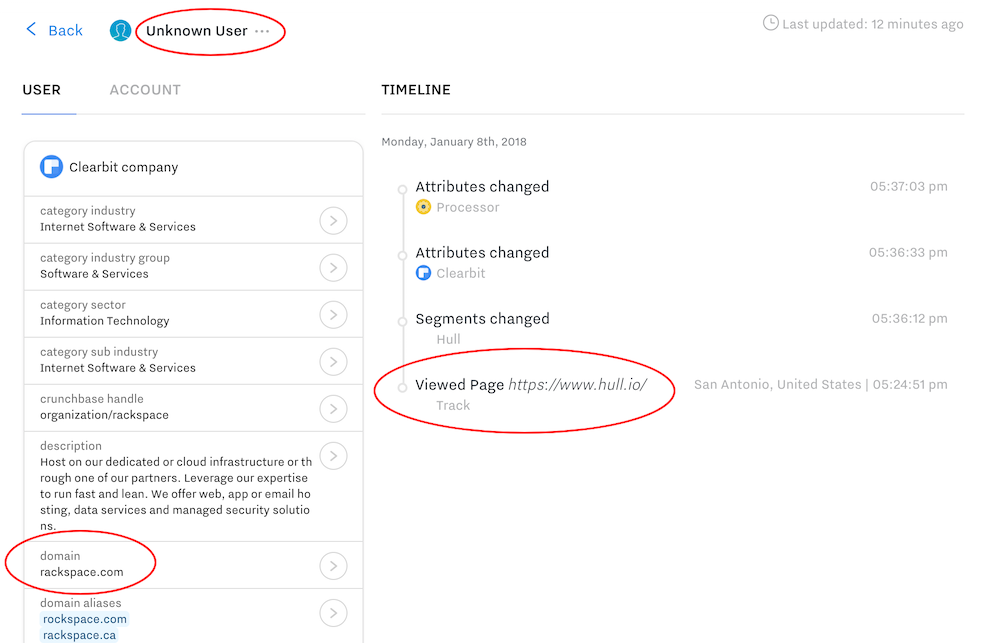Click the Software & Services value
The image size is (1000, 643).
94,274
